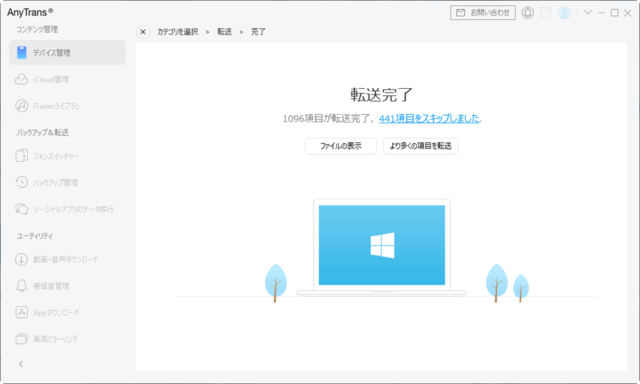Viewport: 640px width, 384px height.
Task: Open the 441項目をスキップしました link
Action: 429,118
